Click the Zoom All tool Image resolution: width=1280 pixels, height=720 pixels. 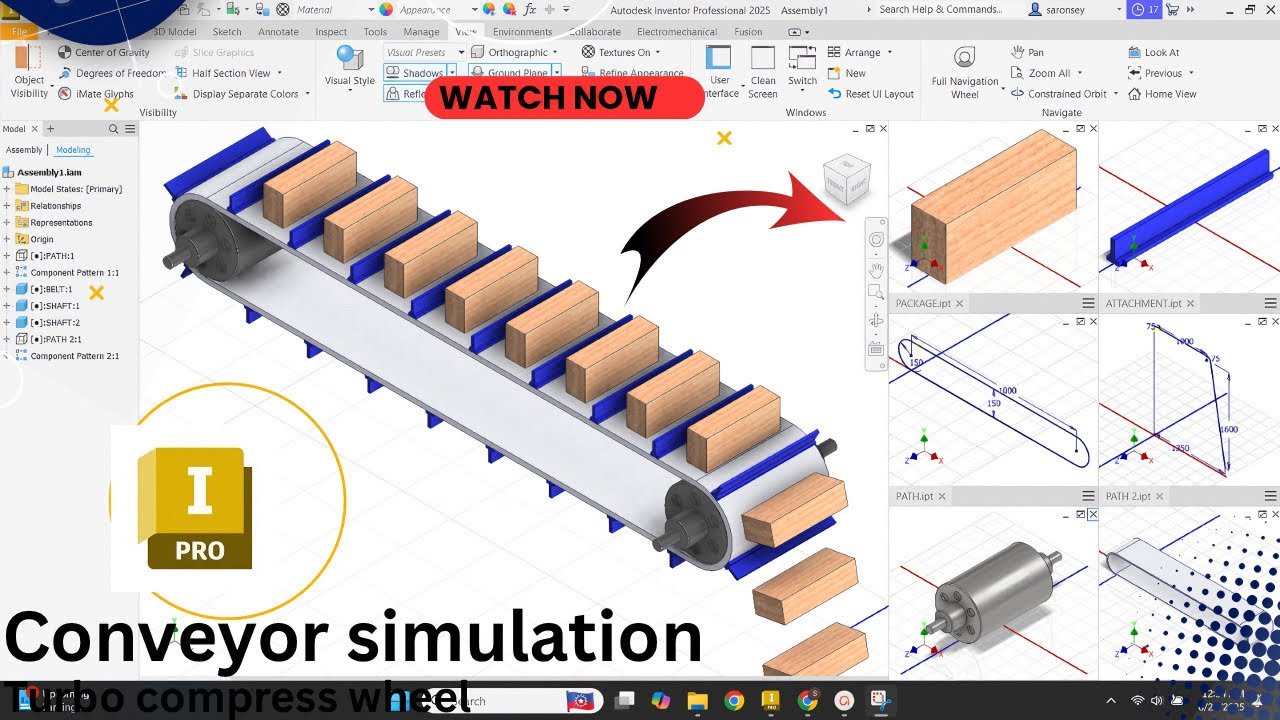pos(1040,73)
